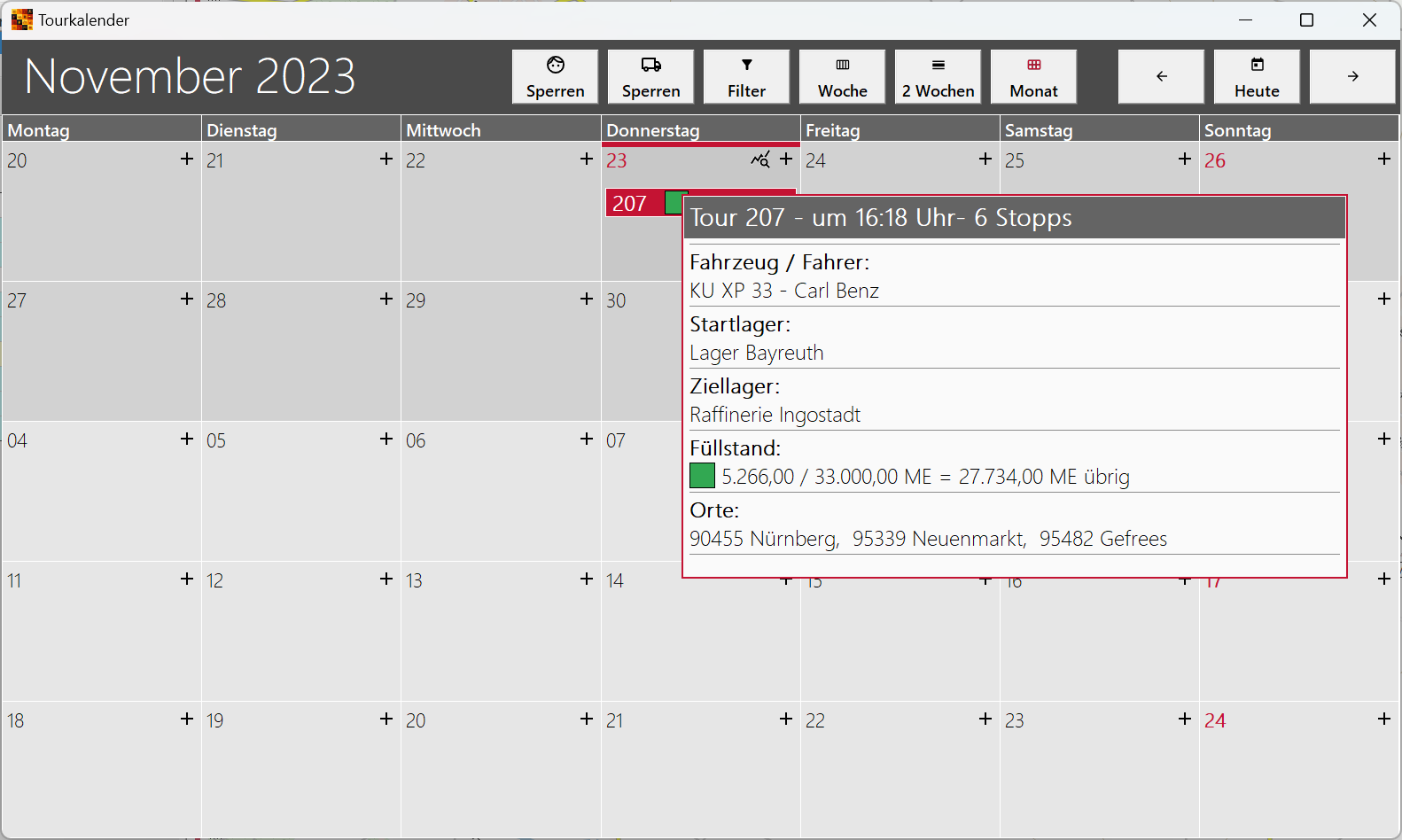This screenshot has height=840, width=1402.
Task: Add a tour on Monday the 11th
Action: 186,579
